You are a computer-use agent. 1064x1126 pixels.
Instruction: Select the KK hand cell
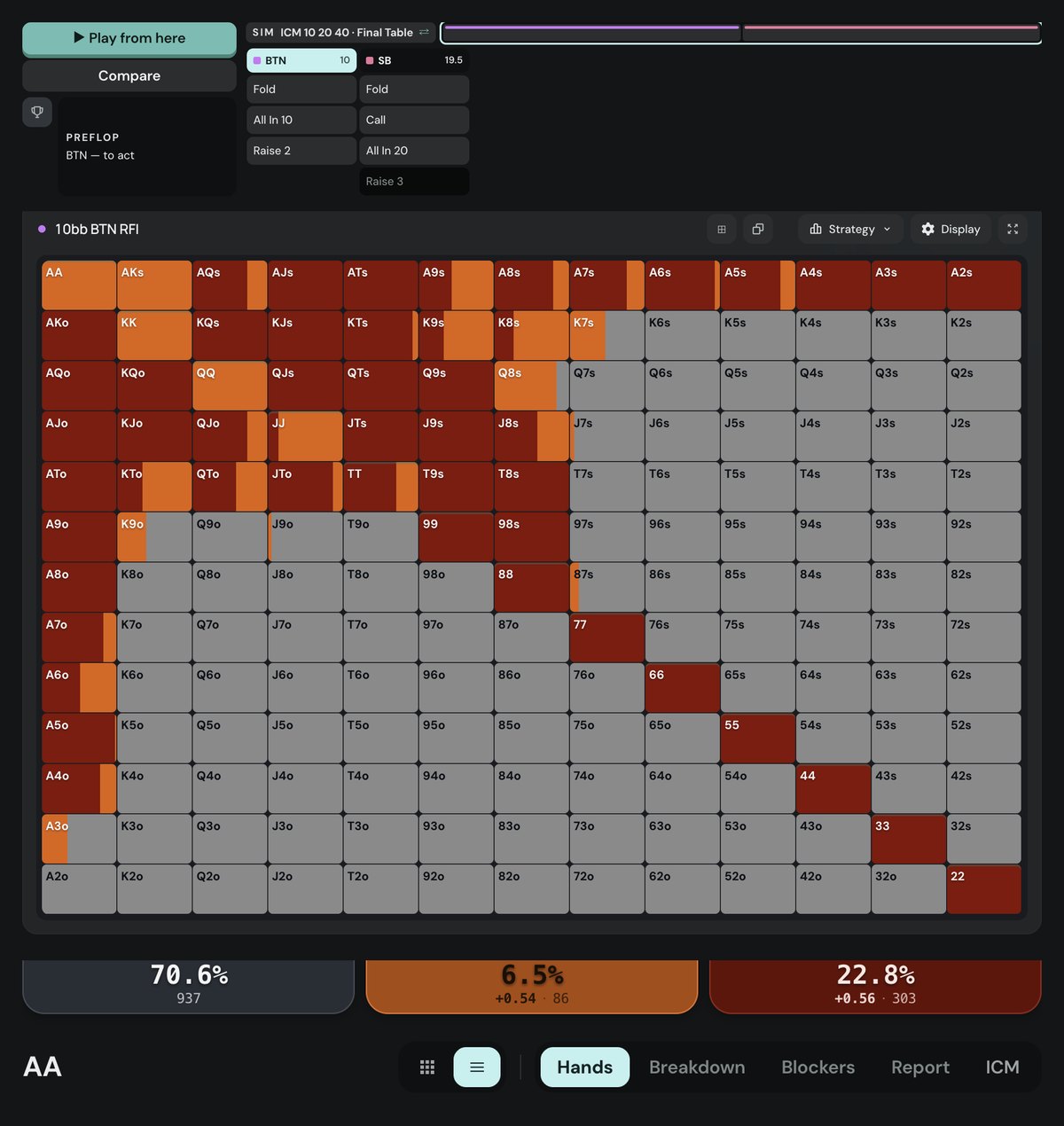click(x=154, y=335)
